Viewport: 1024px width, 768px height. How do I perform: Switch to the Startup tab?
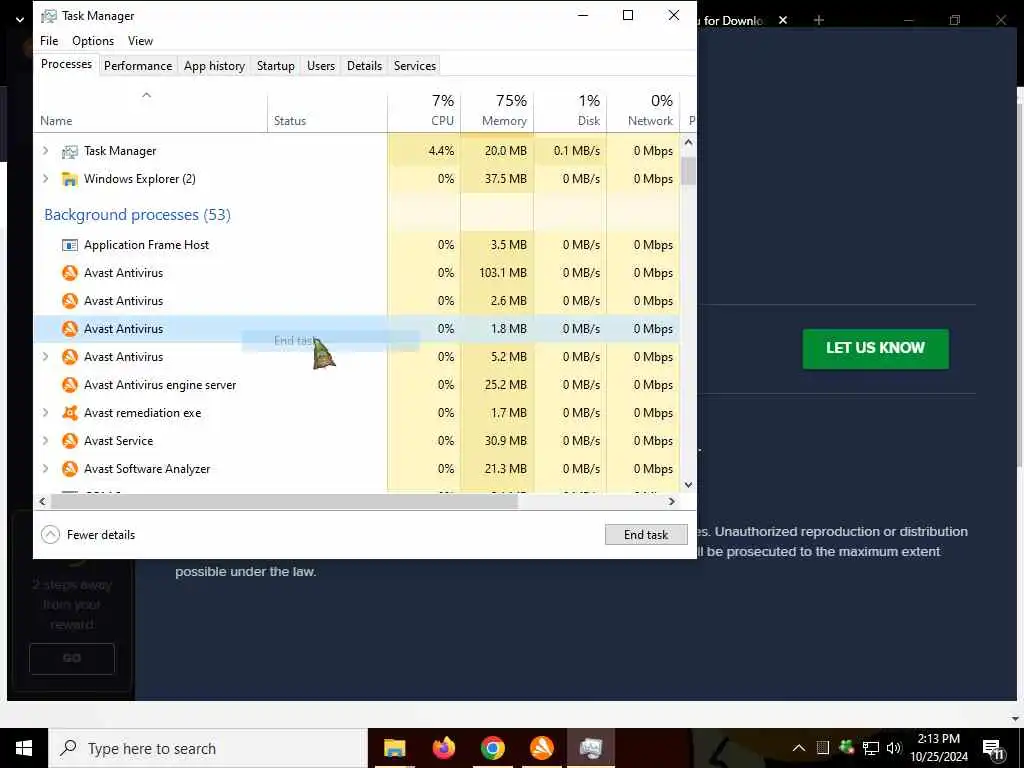coord(276,65)
